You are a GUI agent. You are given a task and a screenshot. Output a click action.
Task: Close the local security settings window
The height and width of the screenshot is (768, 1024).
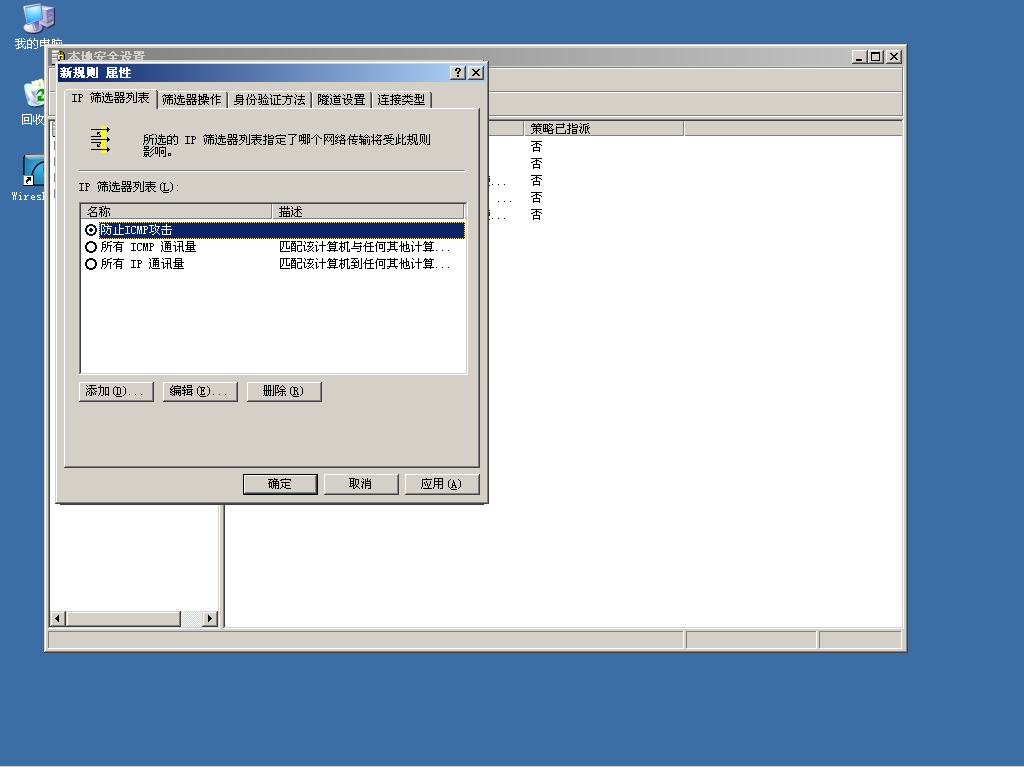tap(894, 57)
